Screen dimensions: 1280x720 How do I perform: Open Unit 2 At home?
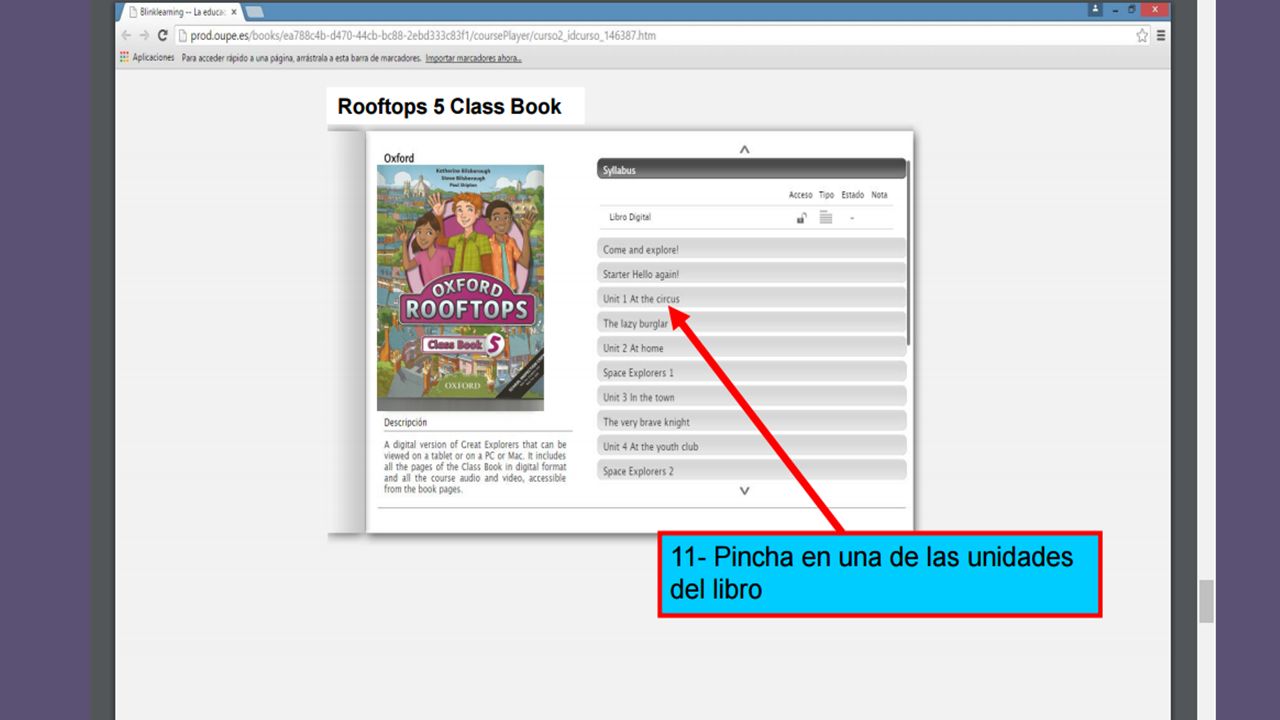point(751,348)
